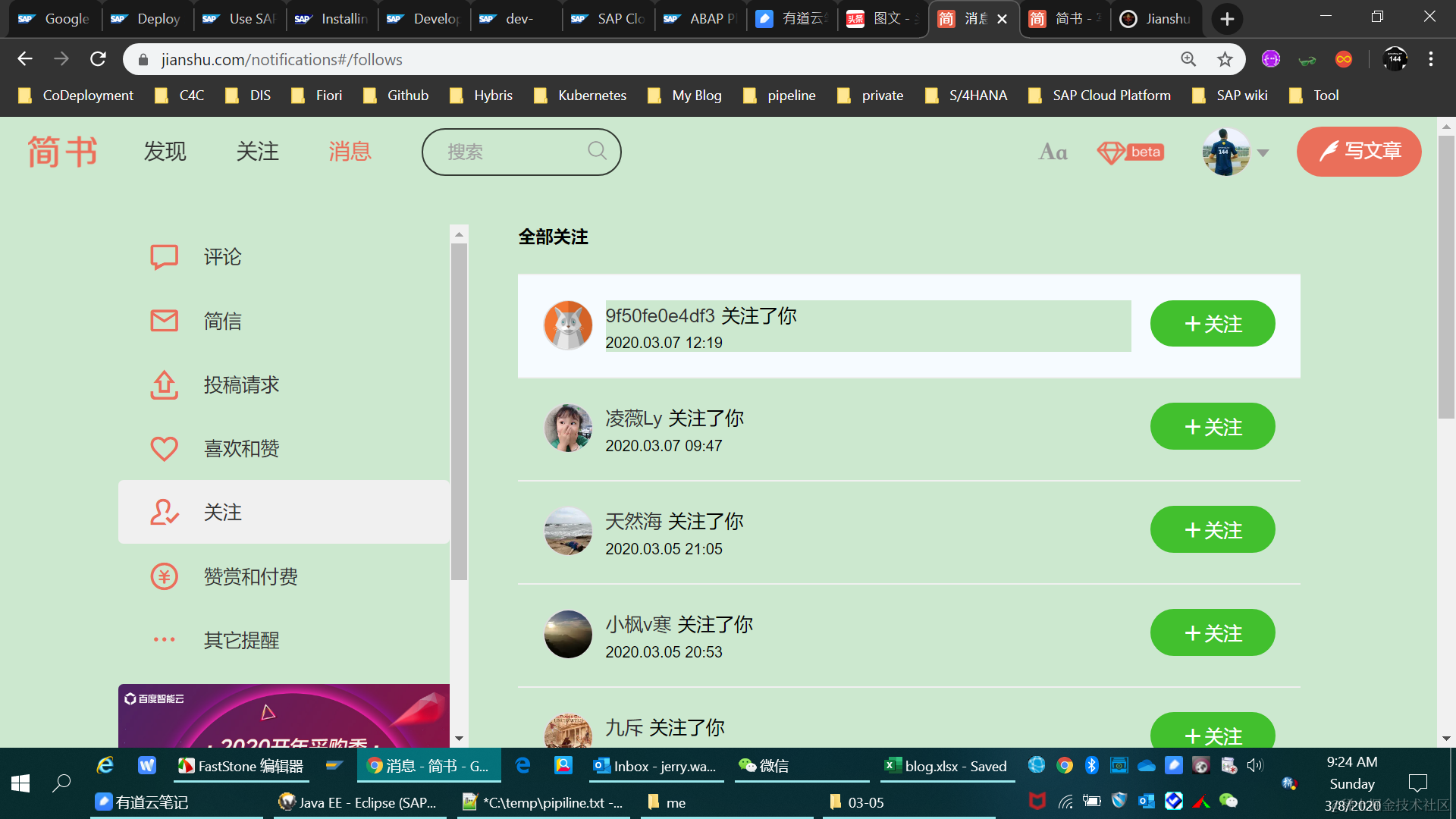
Task: Follow back user 9f50fe0e4df3
Action: [x=1212, y=324]
